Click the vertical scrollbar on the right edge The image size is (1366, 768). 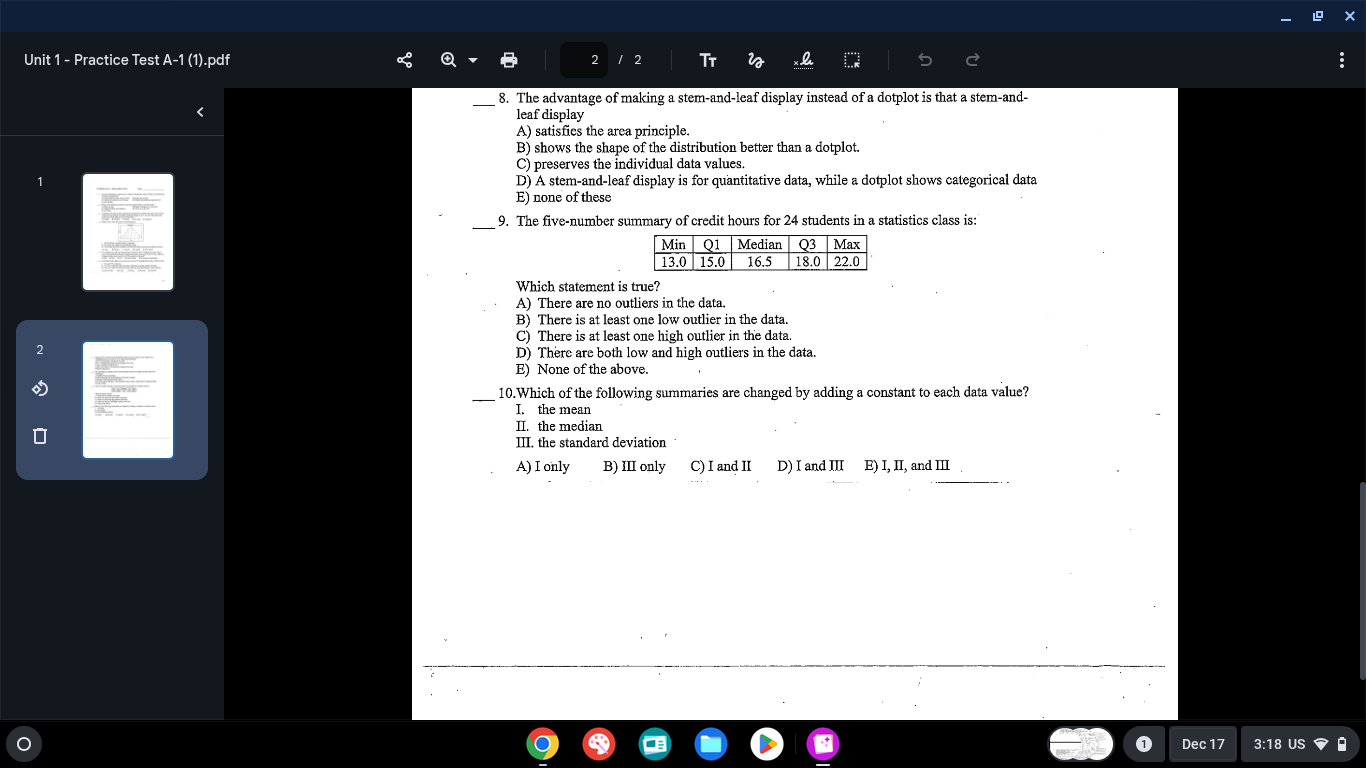1360,580
